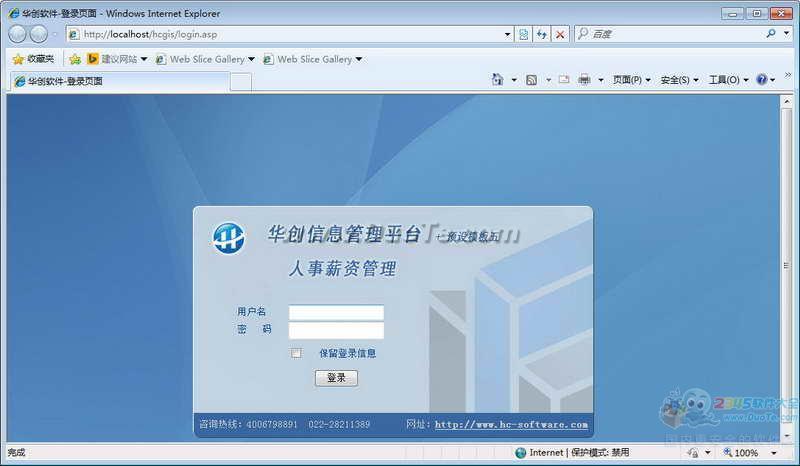The height and width of the screenshot is (466, 800).
Task: Open status bar security dropdown arrow
Action: tap(707, 453)
